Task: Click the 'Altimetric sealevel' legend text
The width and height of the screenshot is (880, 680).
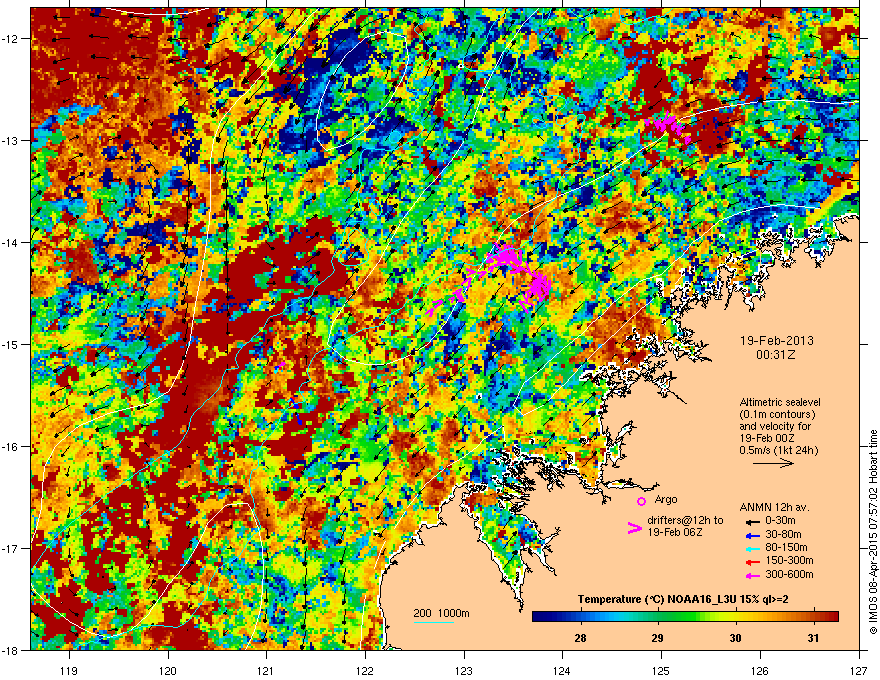Action: point(780,402)
